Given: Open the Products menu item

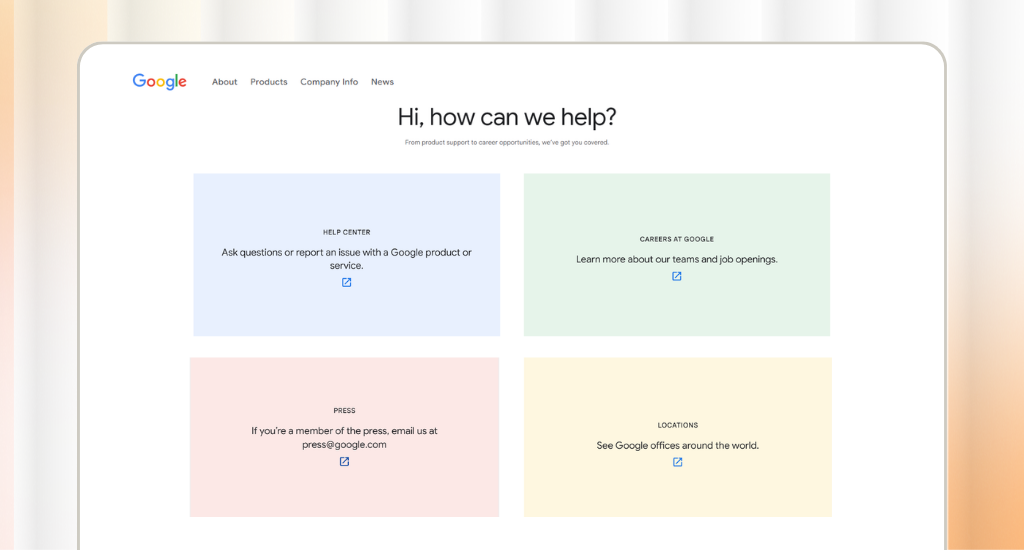Looking at the screenshot, I should click(x=268, y=82).
